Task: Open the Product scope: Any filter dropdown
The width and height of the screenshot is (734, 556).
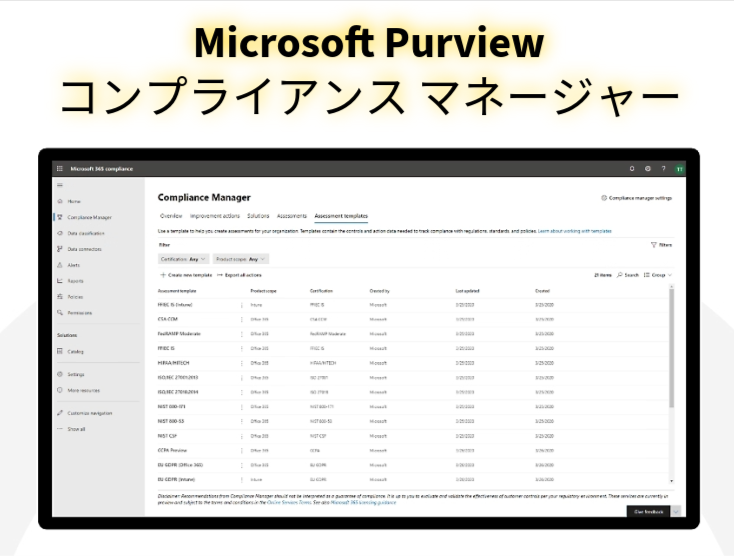Action: point(241,259)
